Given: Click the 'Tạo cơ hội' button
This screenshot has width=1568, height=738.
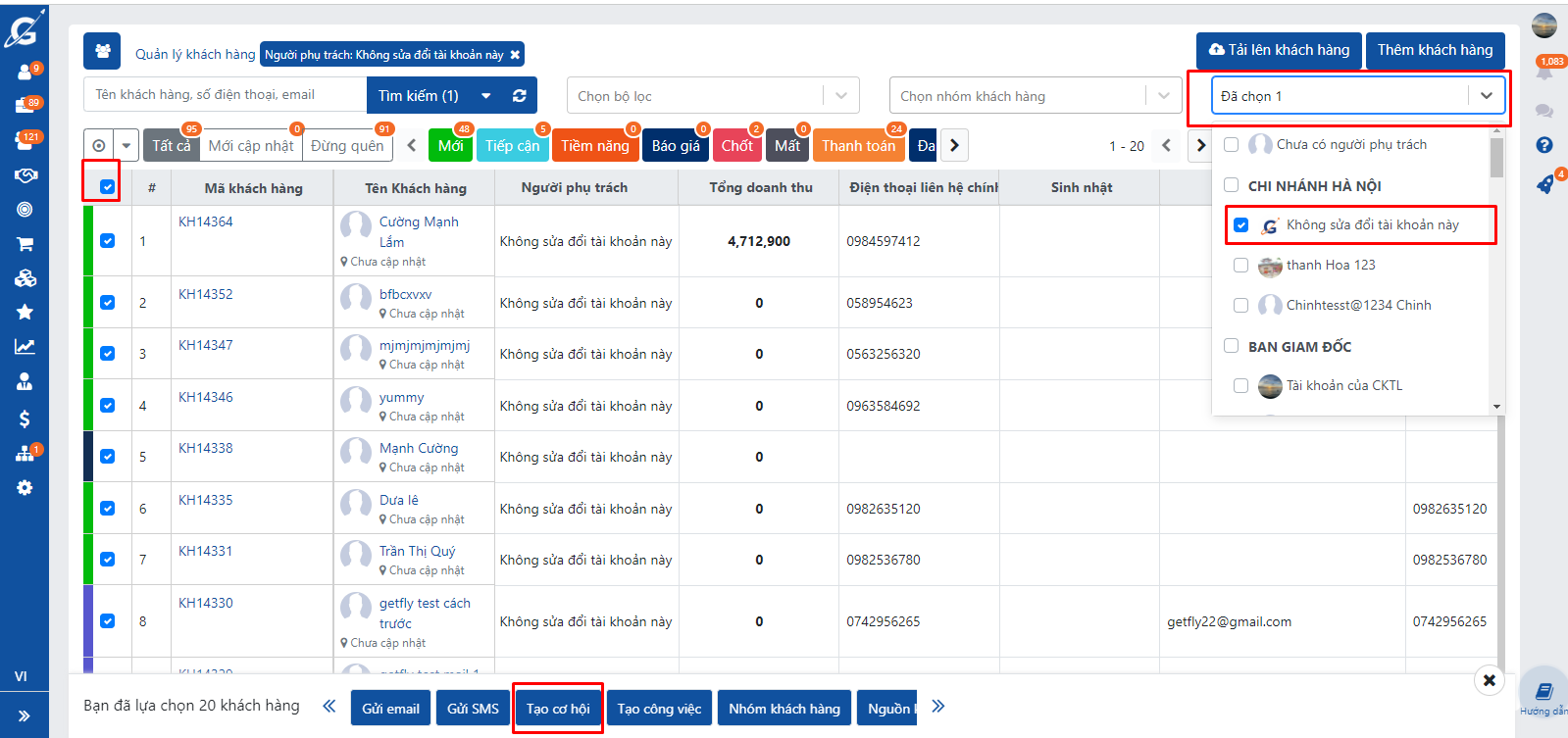Looking at the screenshot, I should [x=558, y=709].
